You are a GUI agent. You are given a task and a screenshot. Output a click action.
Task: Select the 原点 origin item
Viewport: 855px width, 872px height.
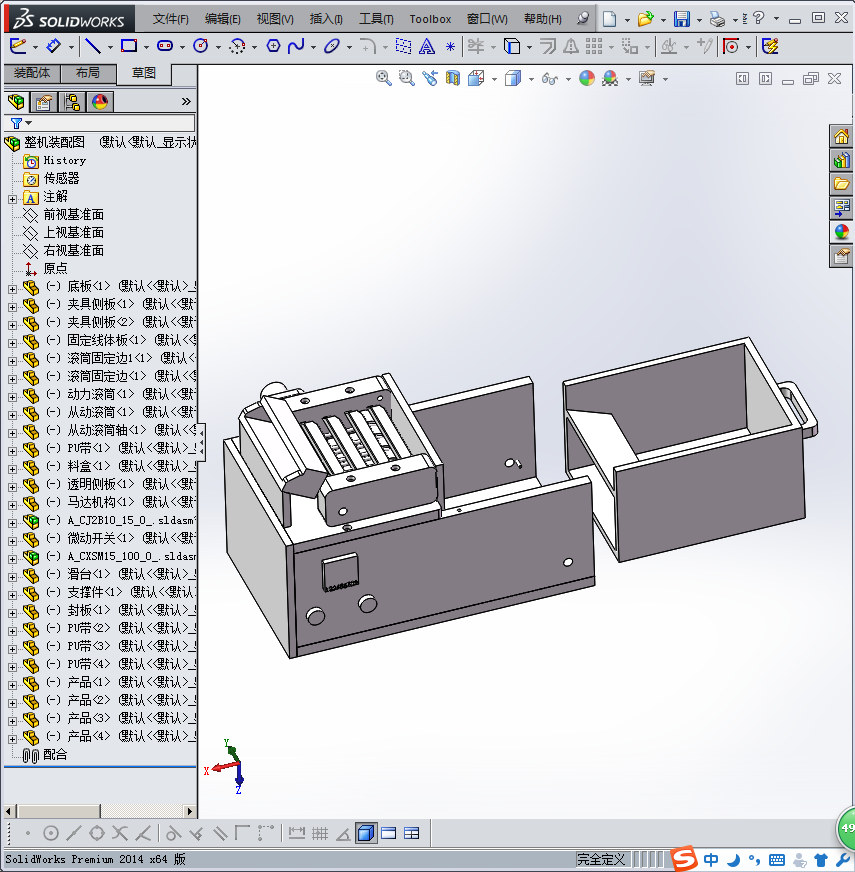55,269
